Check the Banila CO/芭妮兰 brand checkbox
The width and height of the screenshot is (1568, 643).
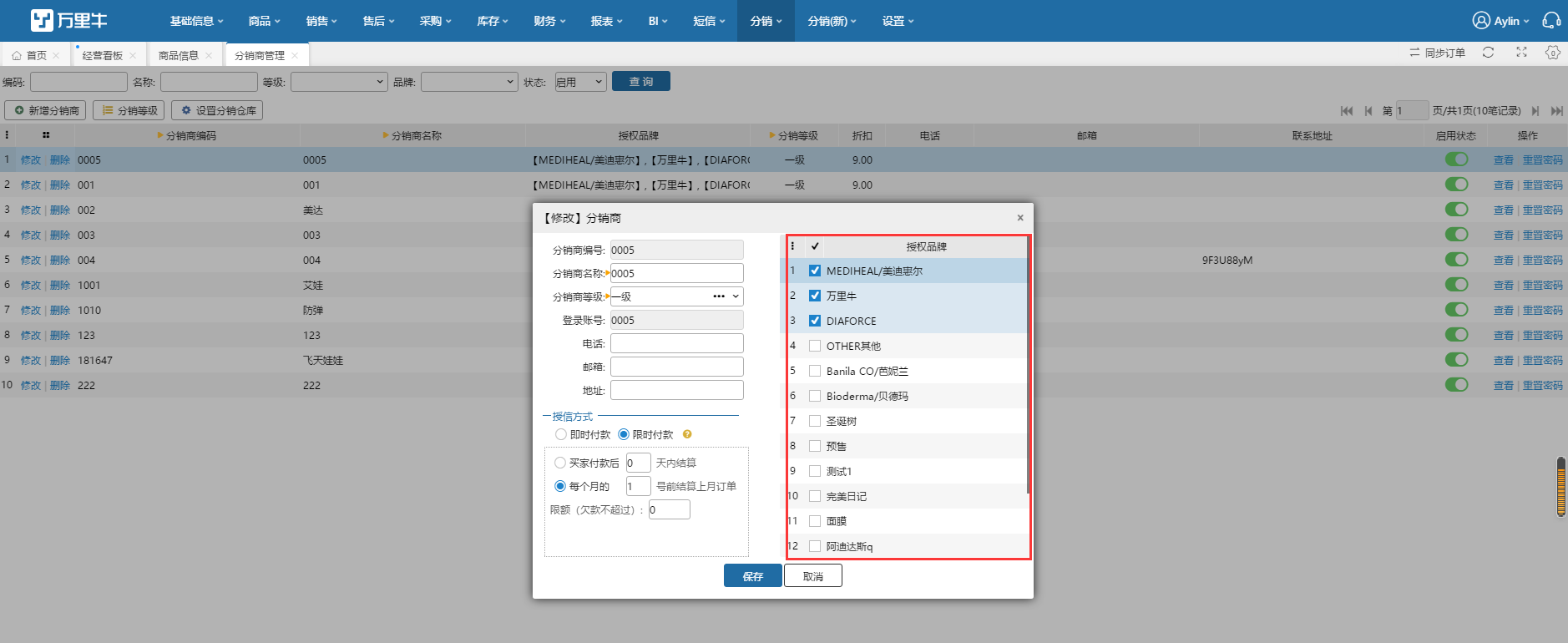tap(815, 371)
